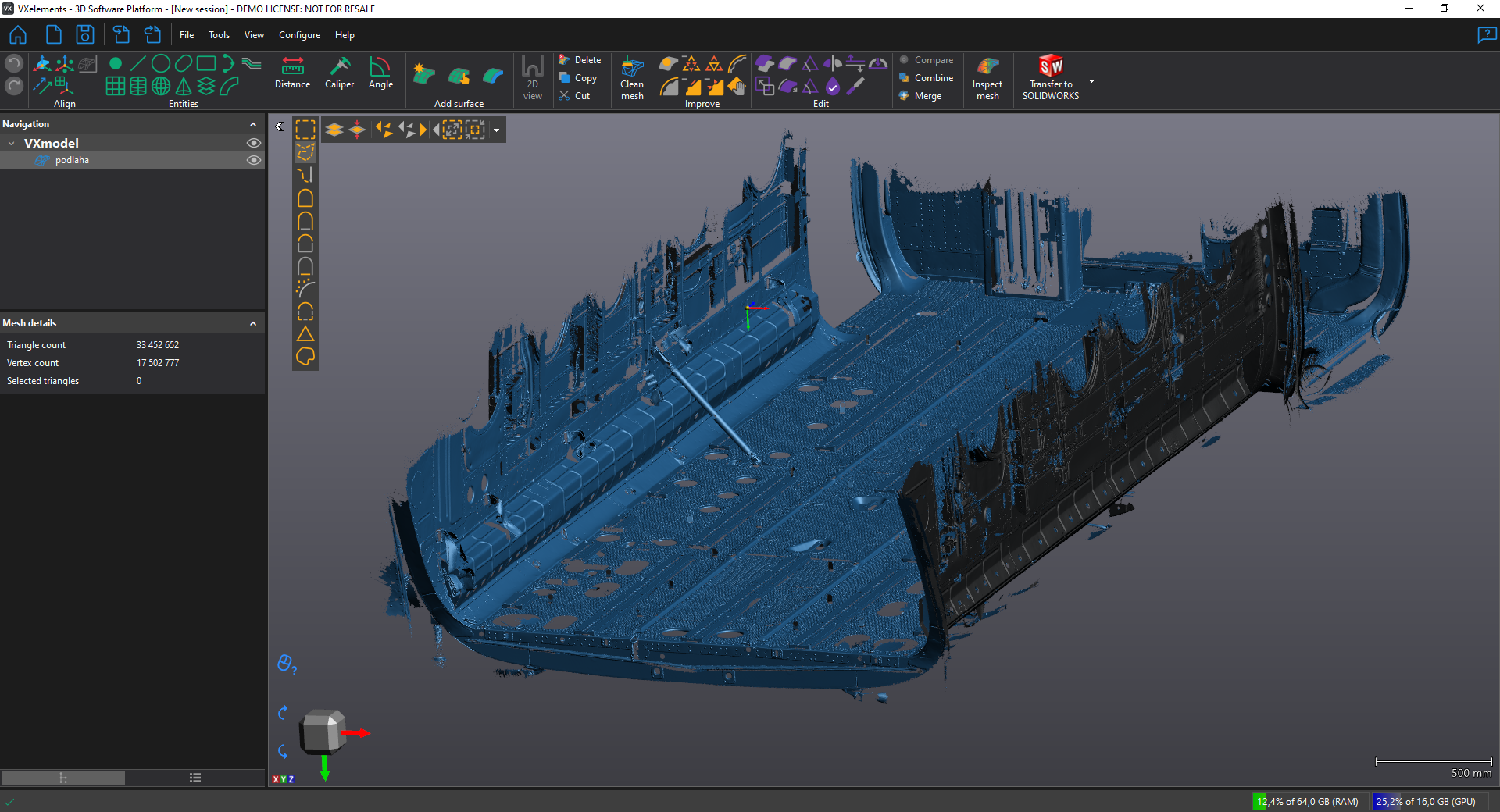Image resolution: width=1500 pixels, height=812 pixels.
Task: Toggle the XYZ axes indicator
Action: coord(283,779)
